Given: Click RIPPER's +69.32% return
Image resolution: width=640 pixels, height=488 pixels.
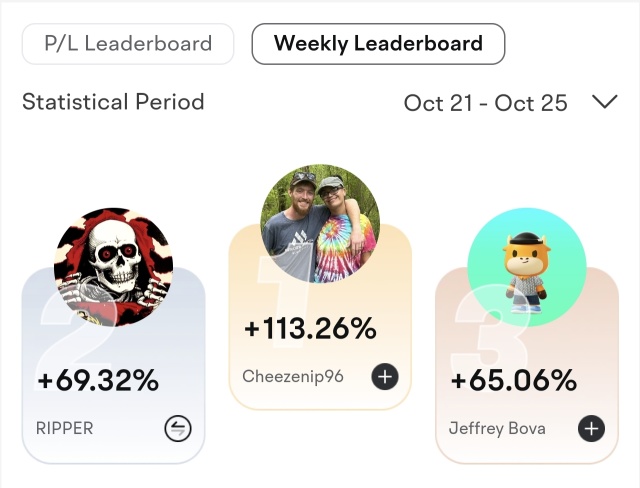Looking at the screenshot, I should (x=98, y=381).
